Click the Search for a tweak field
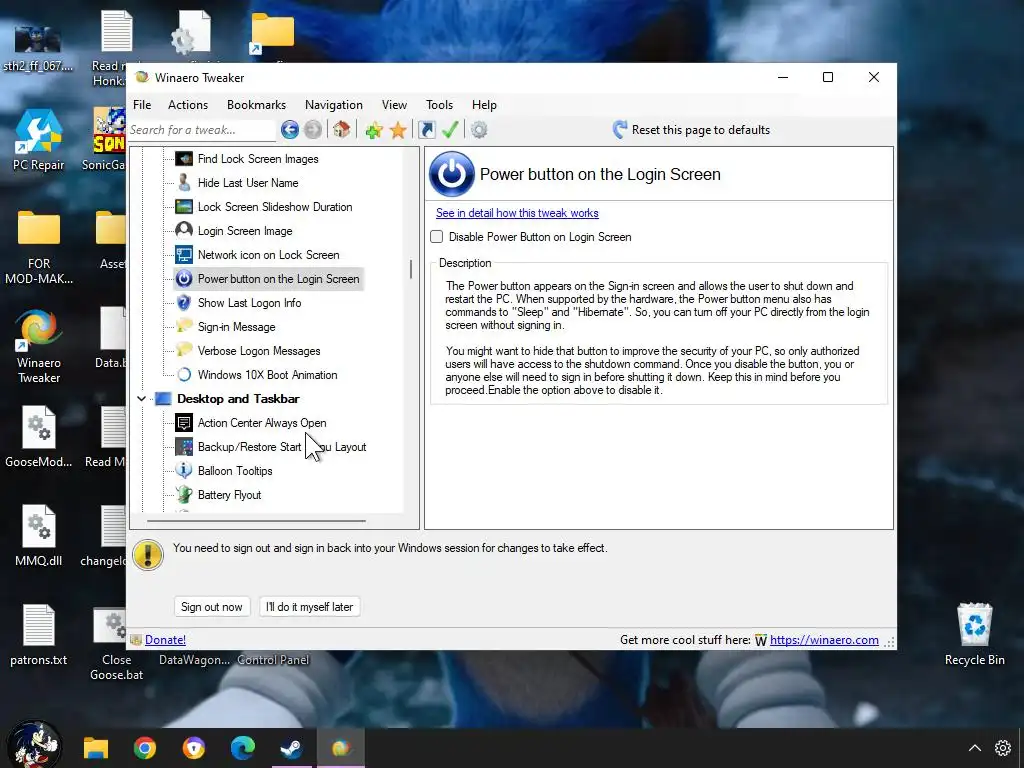The height and width of the screenshot is (768, 1024). tap(202, 130)
